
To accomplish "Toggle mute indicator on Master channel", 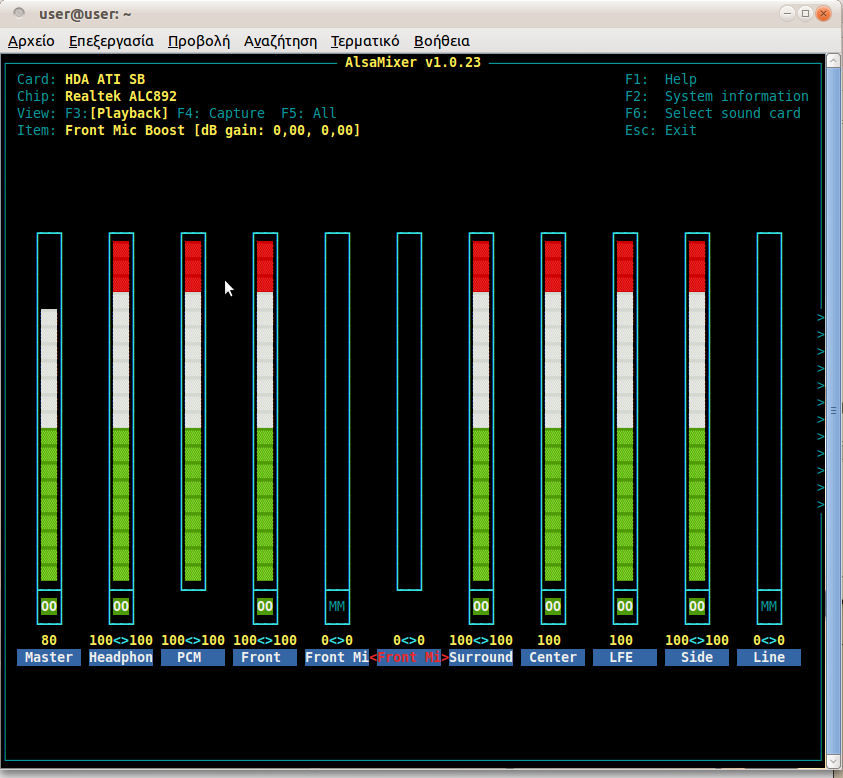I will [x=49, y=606].
